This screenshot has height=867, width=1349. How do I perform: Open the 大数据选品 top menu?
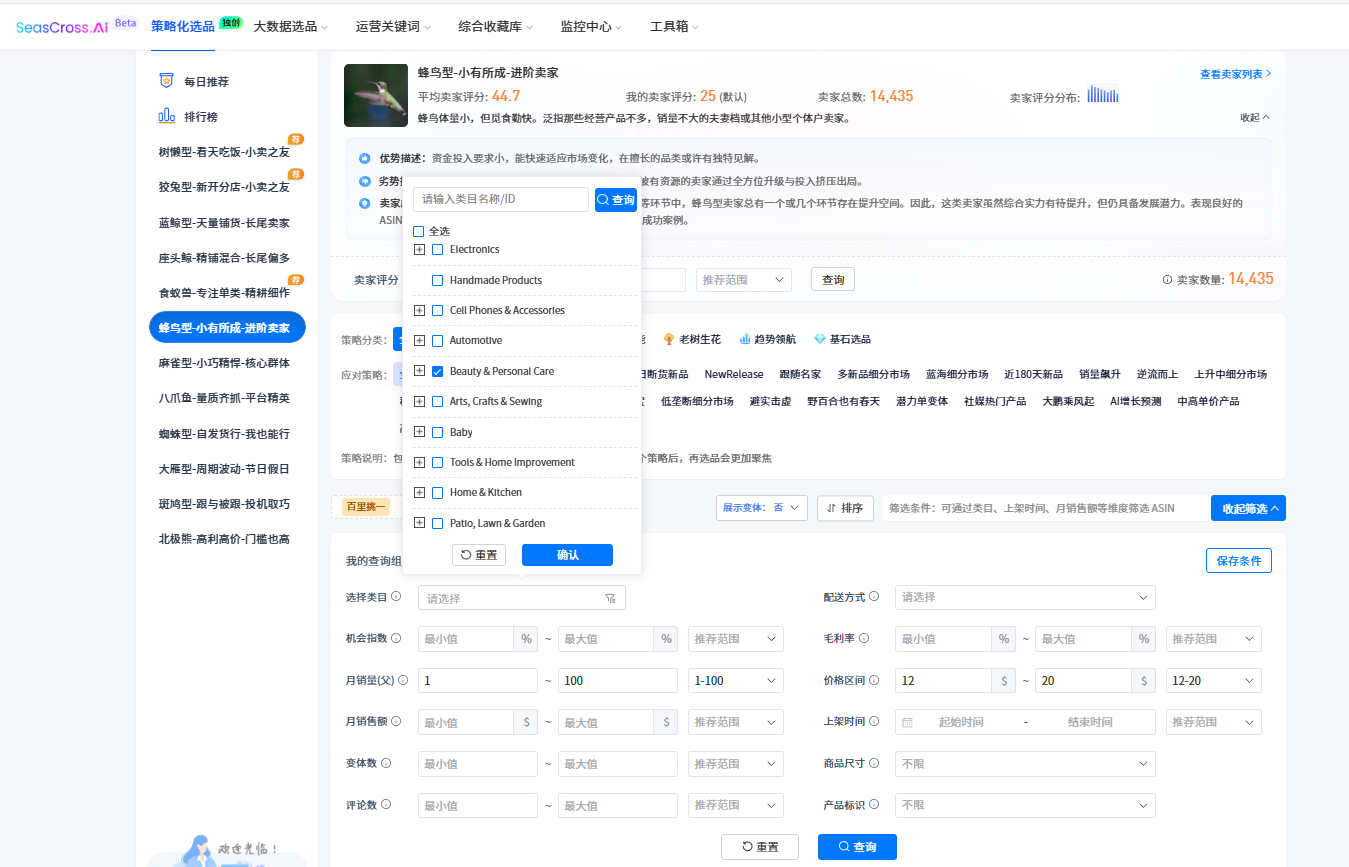[x=291, y=27]
